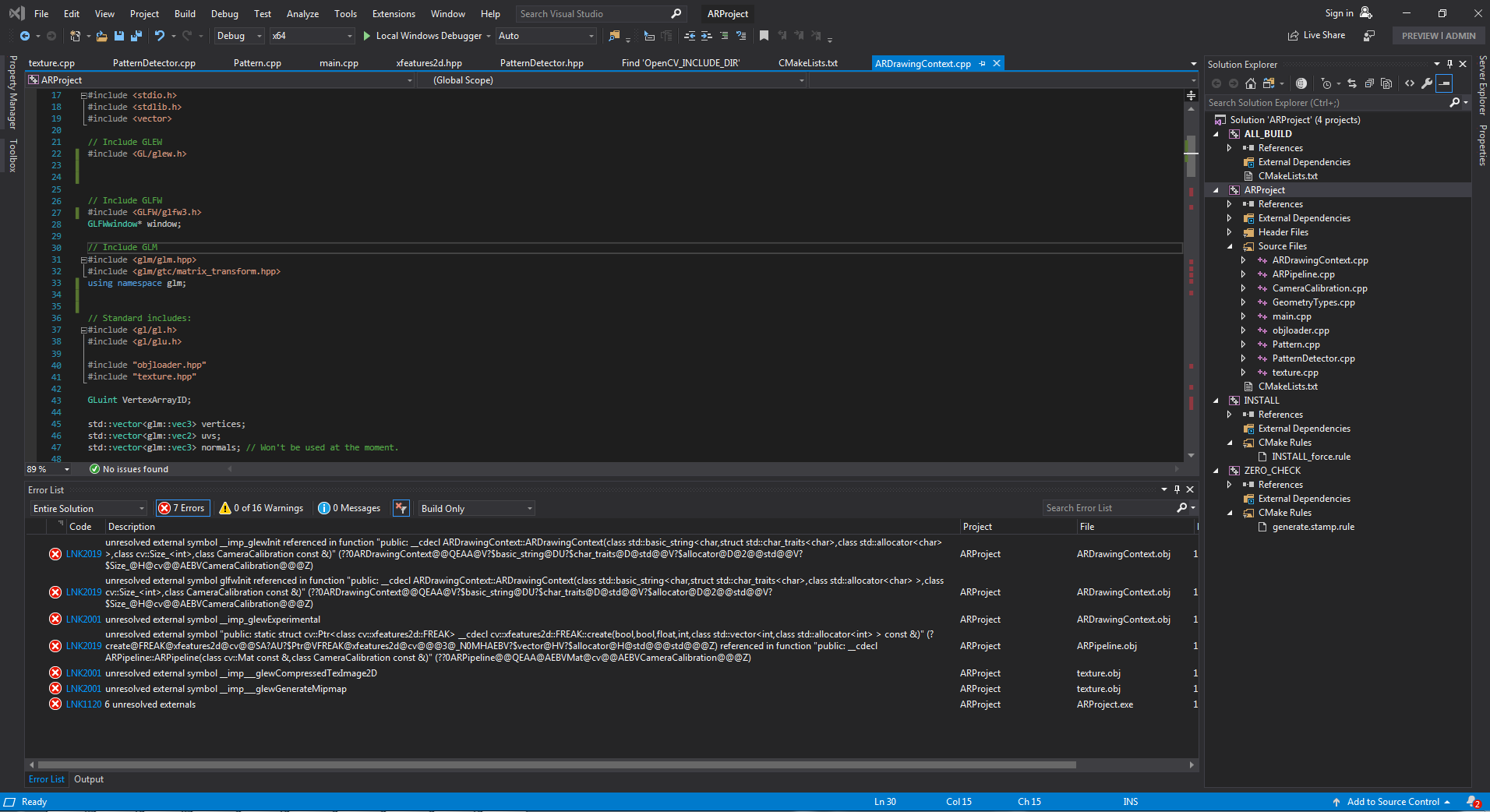This screenshot has height=812, width=1490.
Task: Click View Code icon in Solution Explorer
Action: [x=1410, y=83]
